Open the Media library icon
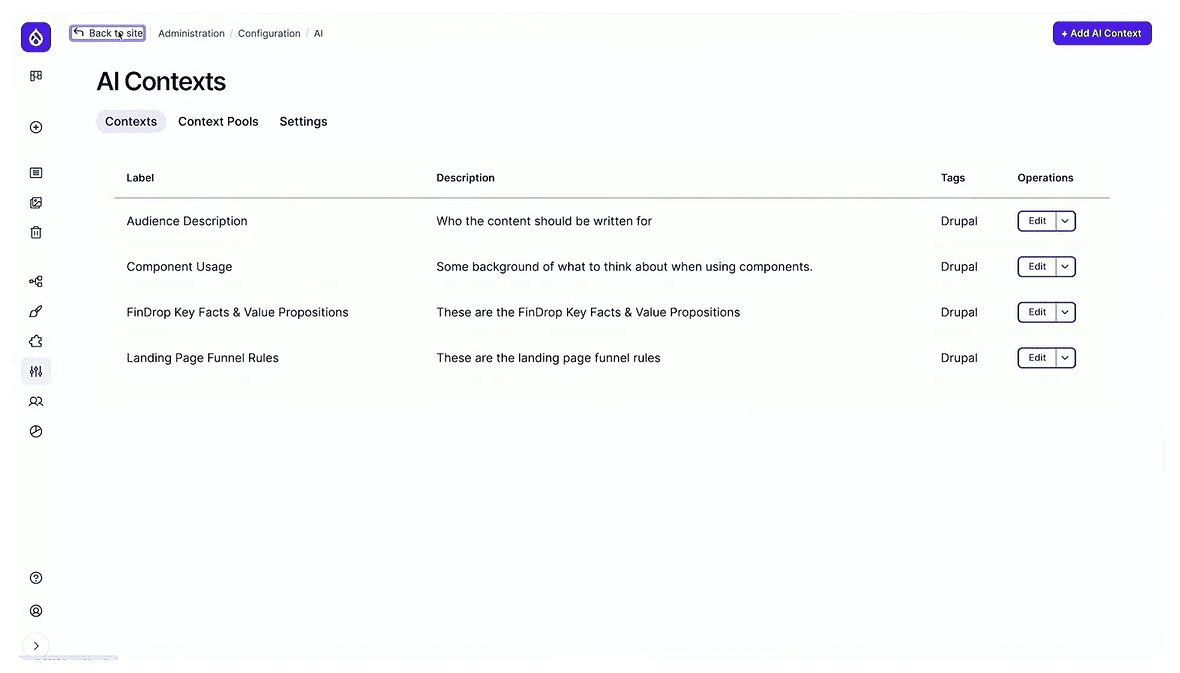The height and width of the screenshot is (673, 1180). pos(36,202)
